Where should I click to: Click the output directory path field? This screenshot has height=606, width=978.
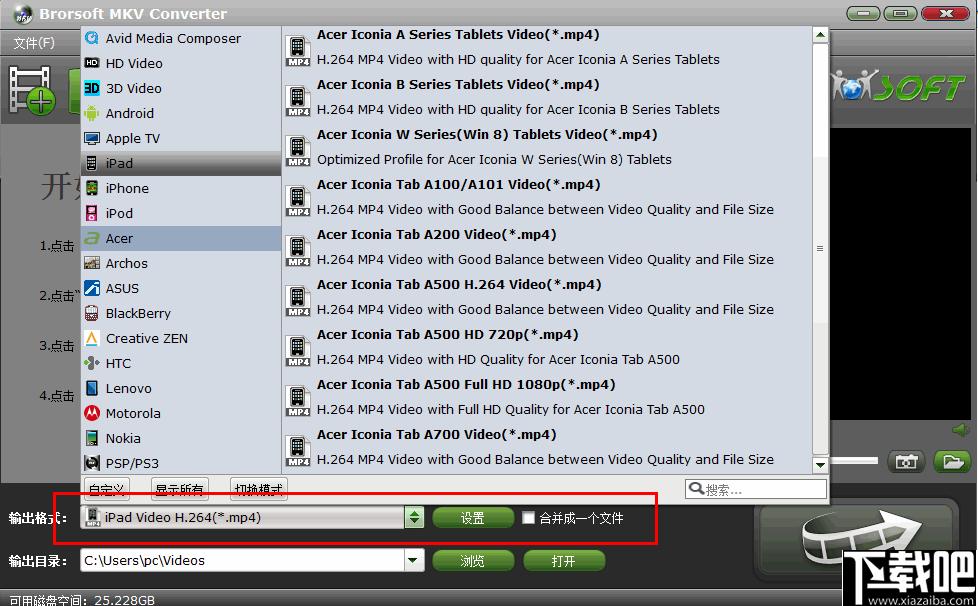coord(242,560)
